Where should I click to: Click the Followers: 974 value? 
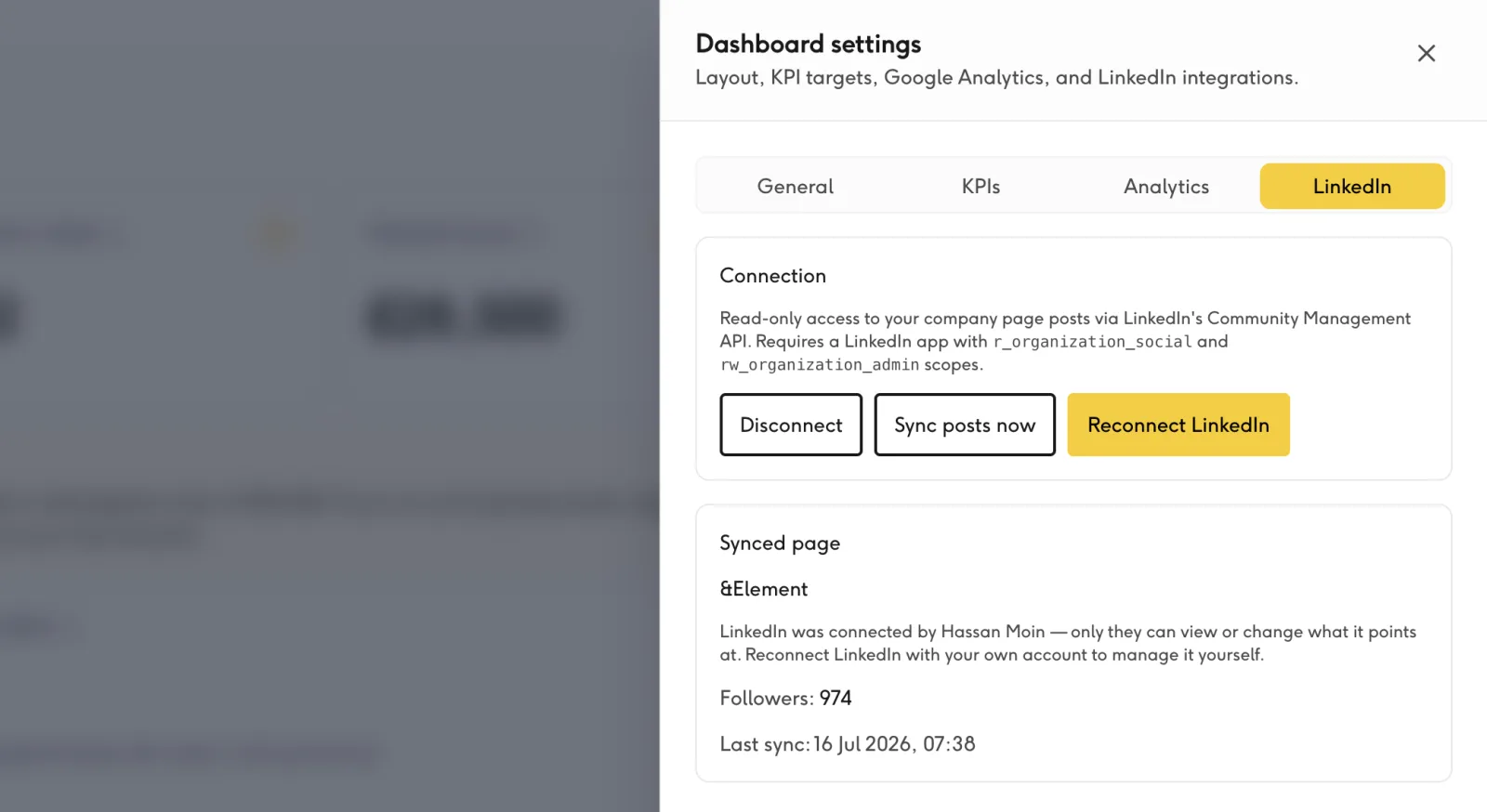pyautogui.click(x=786, y=698)
